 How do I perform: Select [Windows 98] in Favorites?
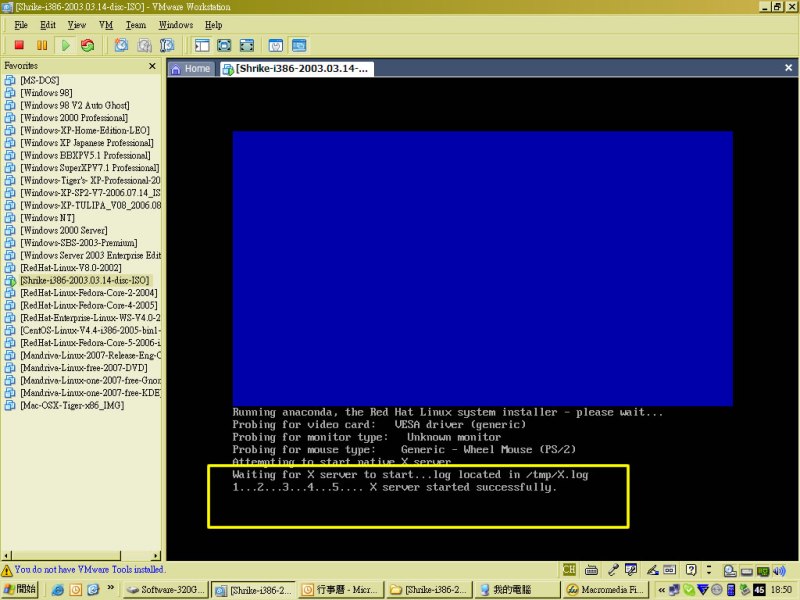tap(46, 93)
